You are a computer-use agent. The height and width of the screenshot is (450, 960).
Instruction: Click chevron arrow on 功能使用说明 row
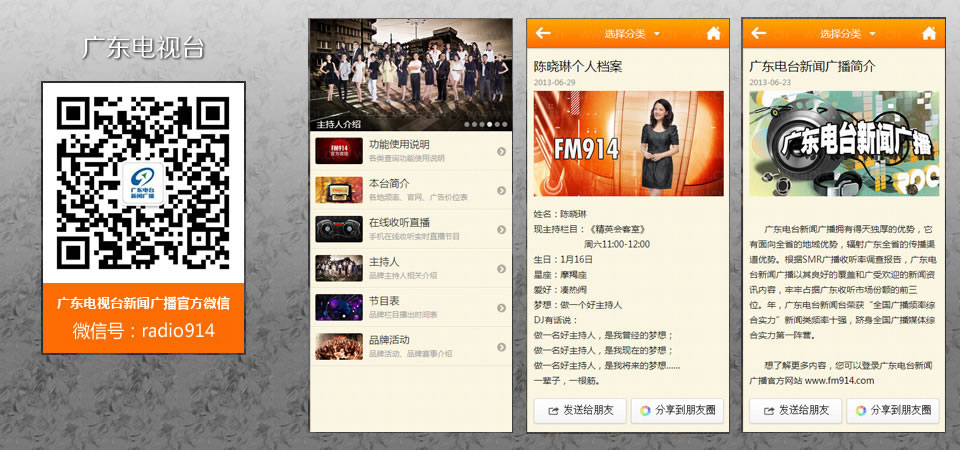pos(501,151)
